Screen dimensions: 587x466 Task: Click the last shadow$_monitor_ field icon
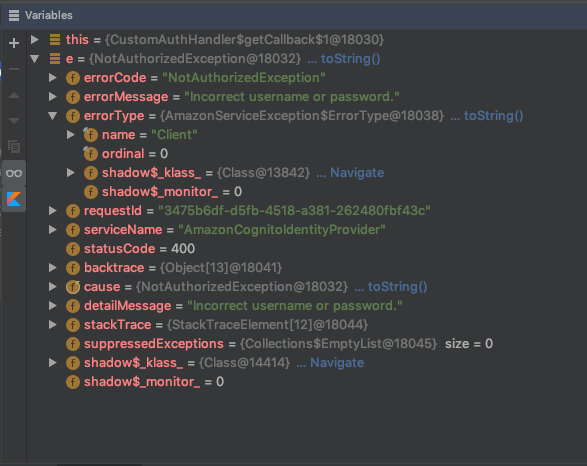(x=73, y=382)
